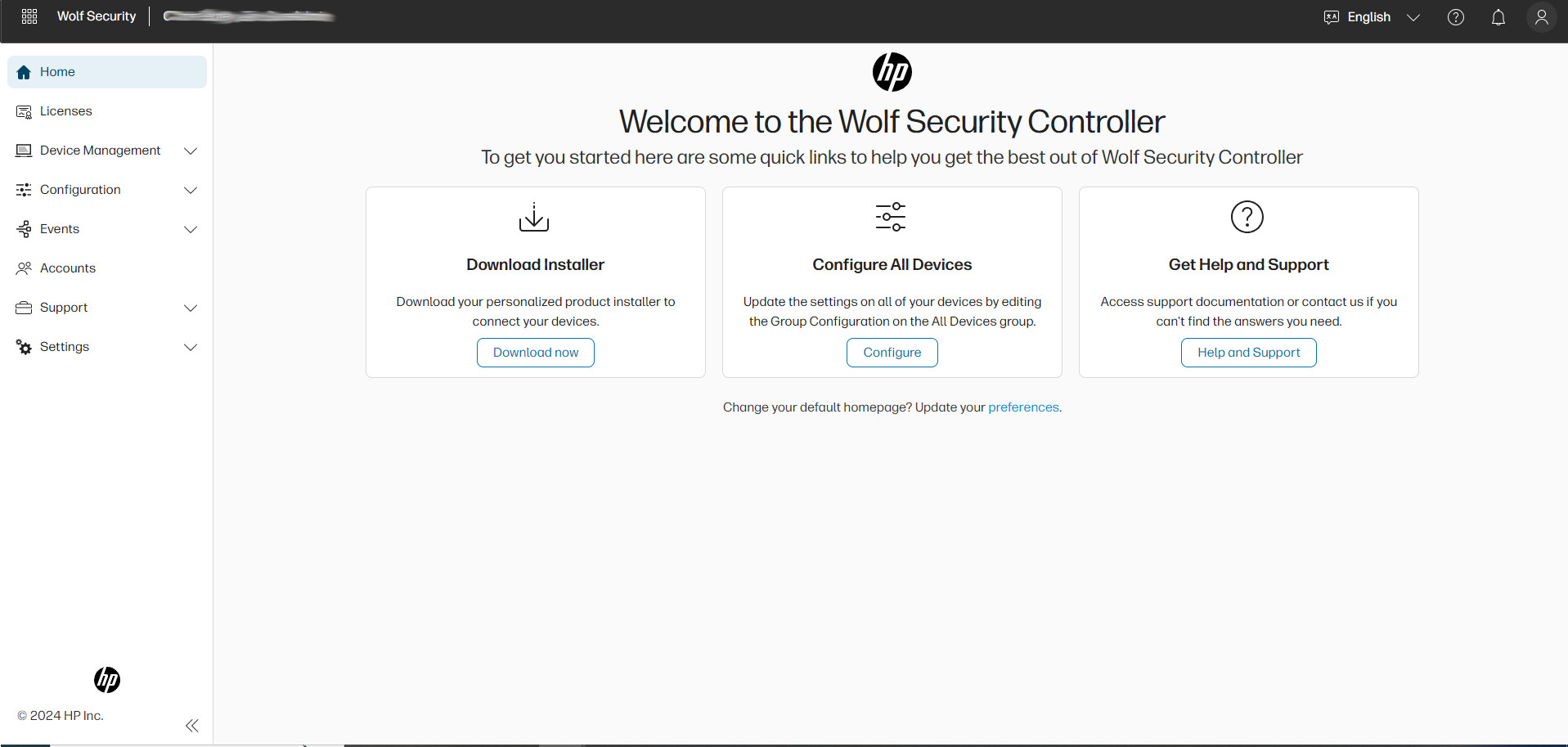The width and height of the screenshot is (1568, 747).
Task: Click the help question mark icon
Action: coord(1455,17)
